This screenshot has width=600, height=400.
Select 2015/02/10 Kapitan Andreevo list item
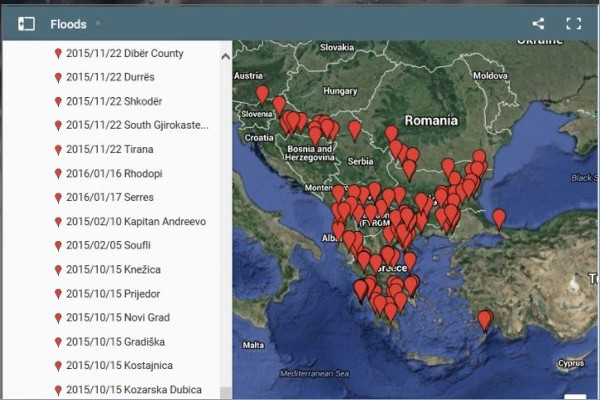136,221
